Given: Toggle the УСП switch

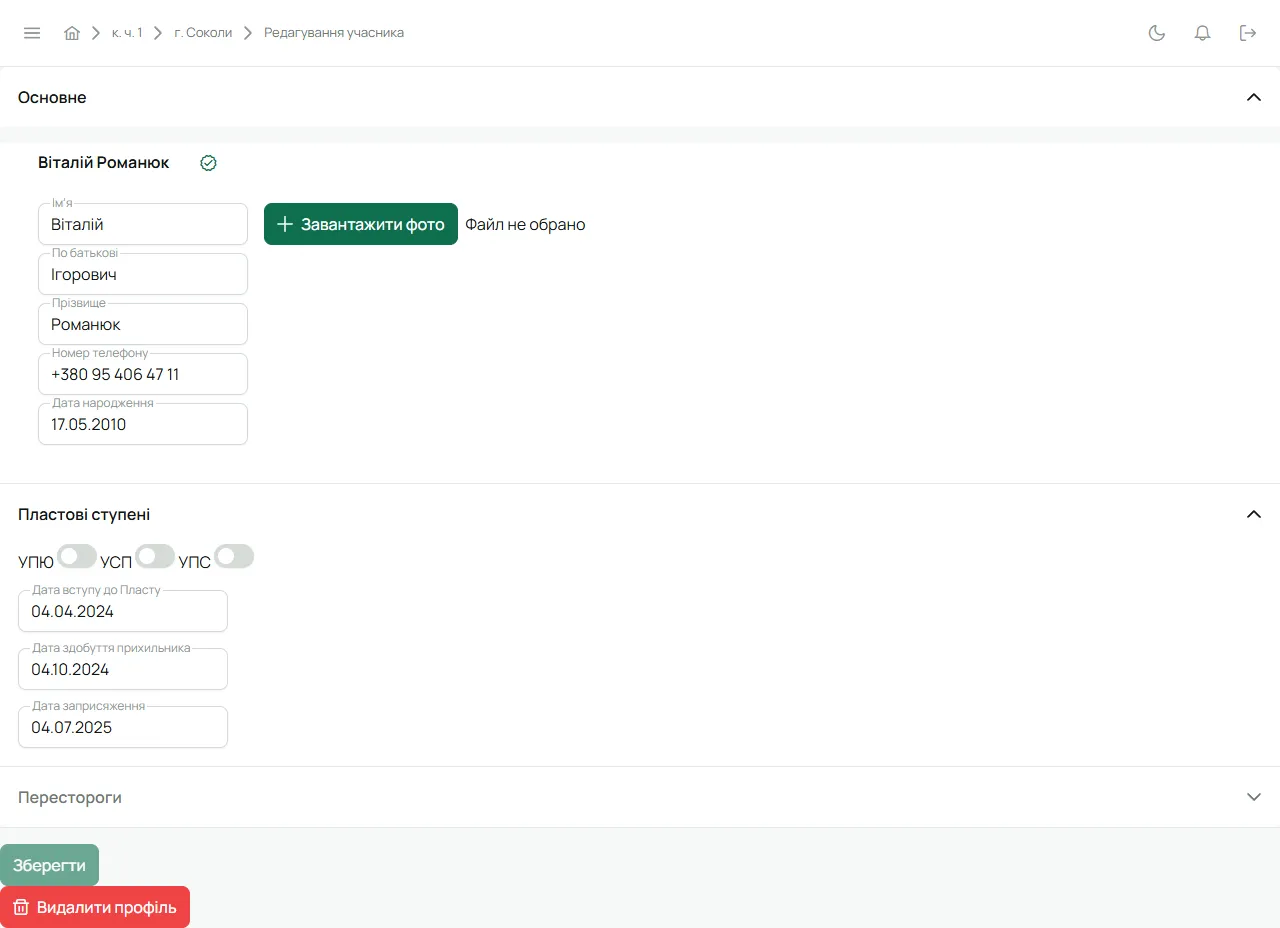Looking at the screenshot, I should (155, 556).
